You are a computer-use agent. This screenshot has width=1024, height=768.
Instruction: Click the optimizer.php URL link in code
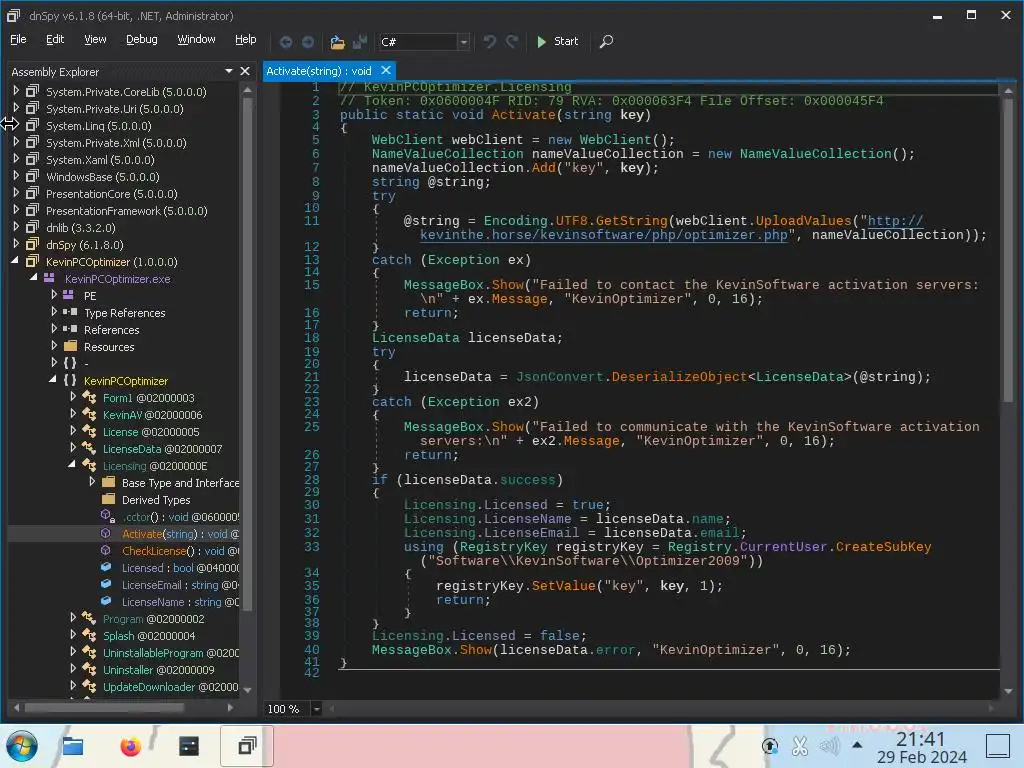click(604, 234)
